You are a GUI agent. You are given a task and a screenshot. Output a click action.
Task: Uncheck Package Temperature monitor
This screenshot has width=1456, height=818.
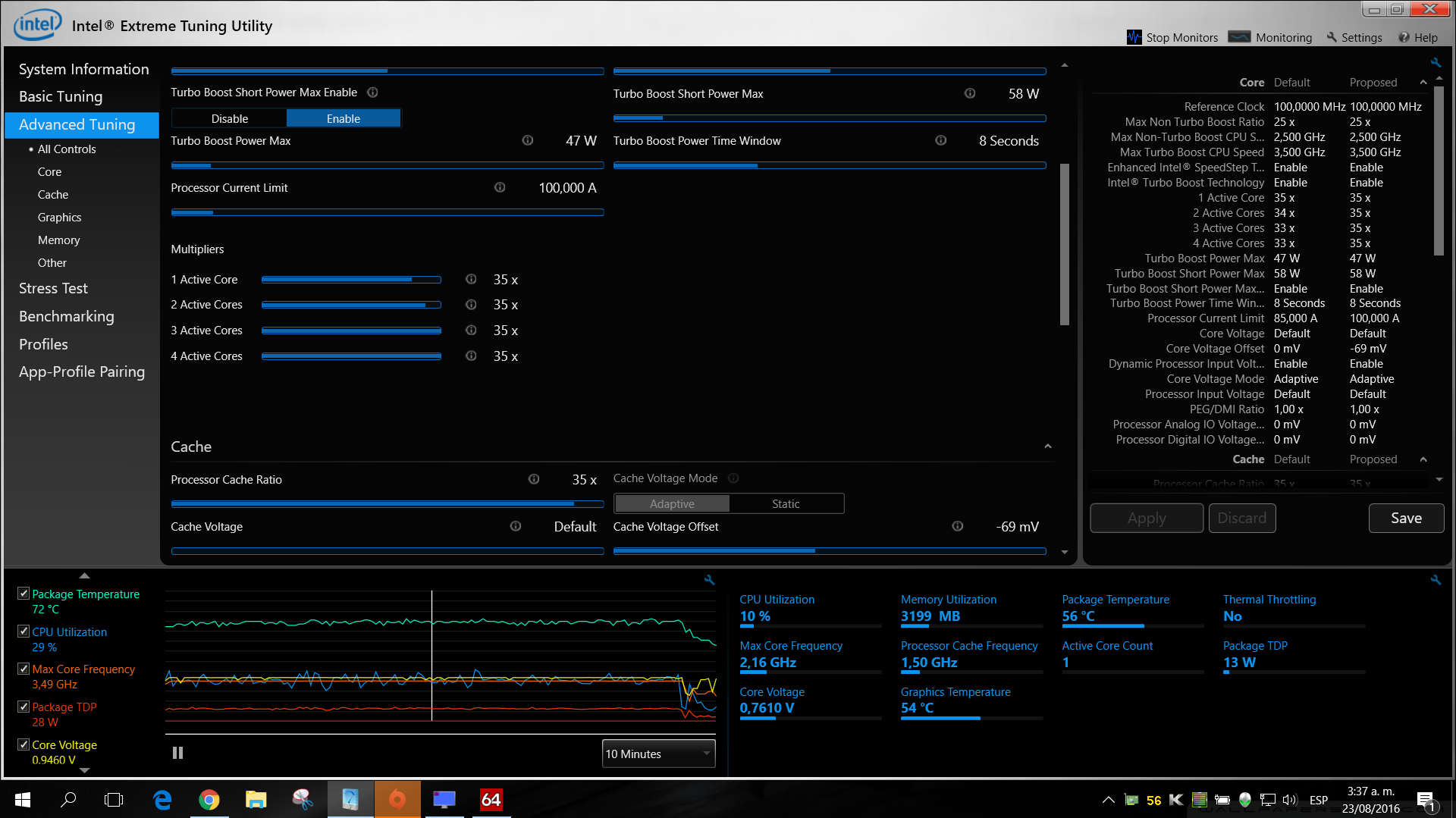(x=24, y=594)
